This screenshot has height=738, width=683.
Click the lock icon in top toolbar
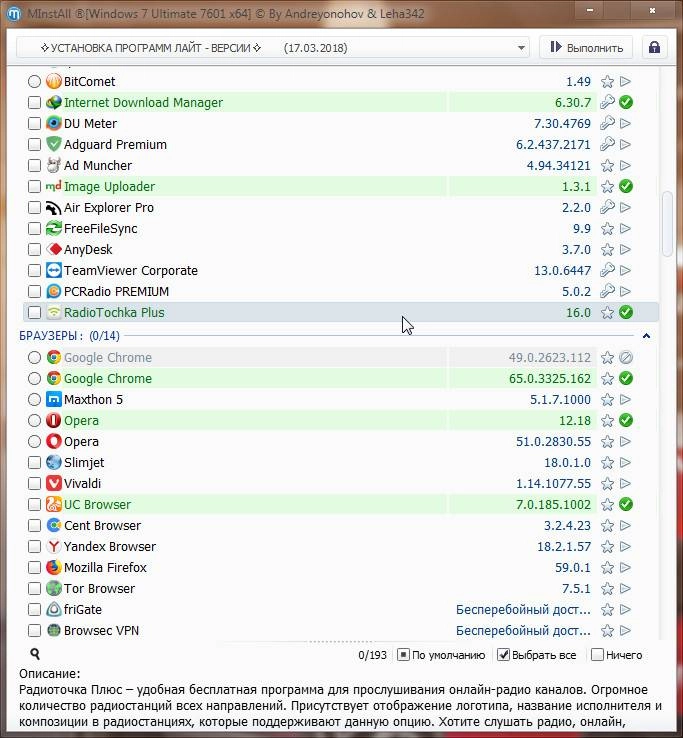(654, 48)
